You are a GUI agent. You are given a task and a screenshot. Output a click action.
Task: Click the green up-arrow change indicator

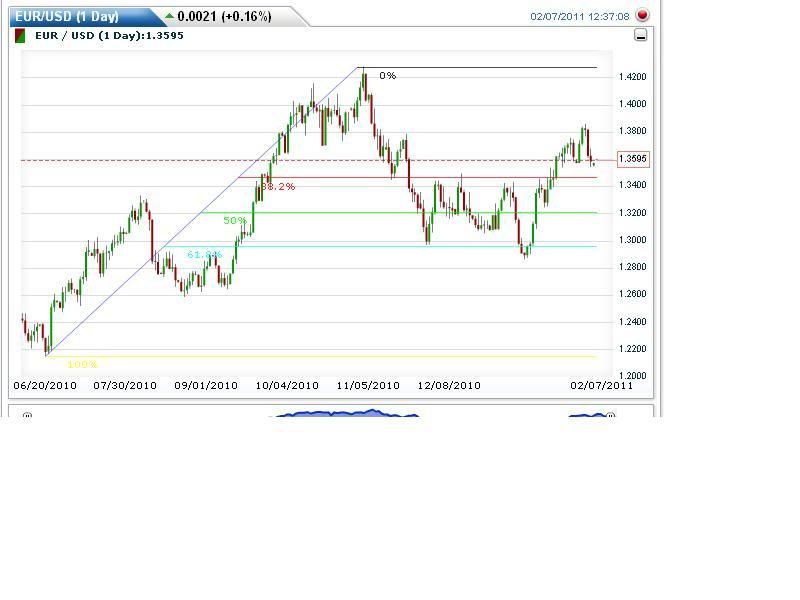(x=169, y=16)
